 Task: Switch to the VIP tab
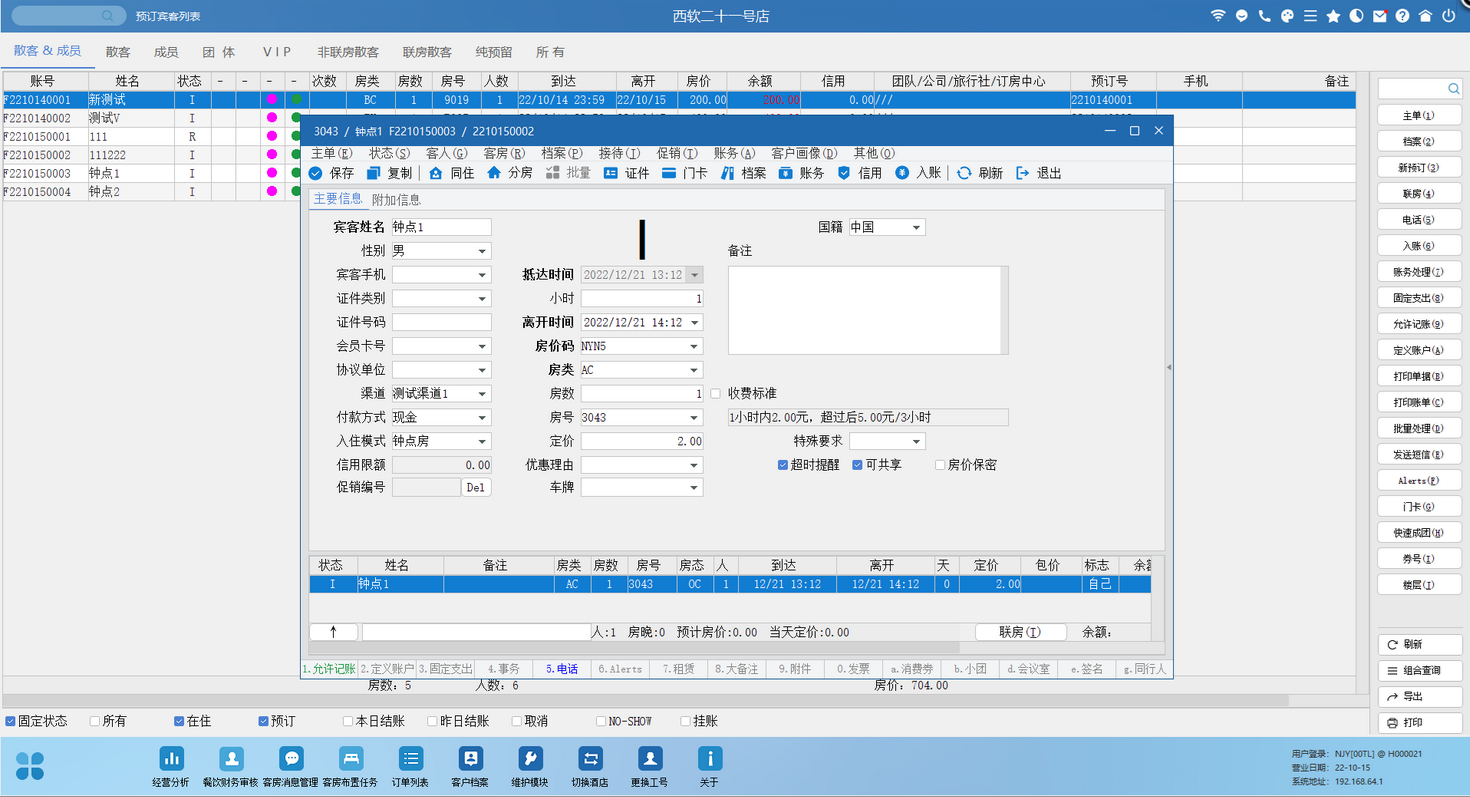coord(277,52)
